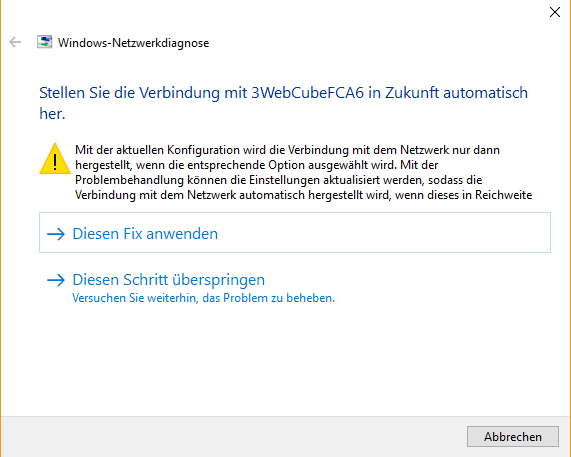571x457 pixels.
Task: Click the word Reichweite ending the description
Action: click(x=504, y=195)
